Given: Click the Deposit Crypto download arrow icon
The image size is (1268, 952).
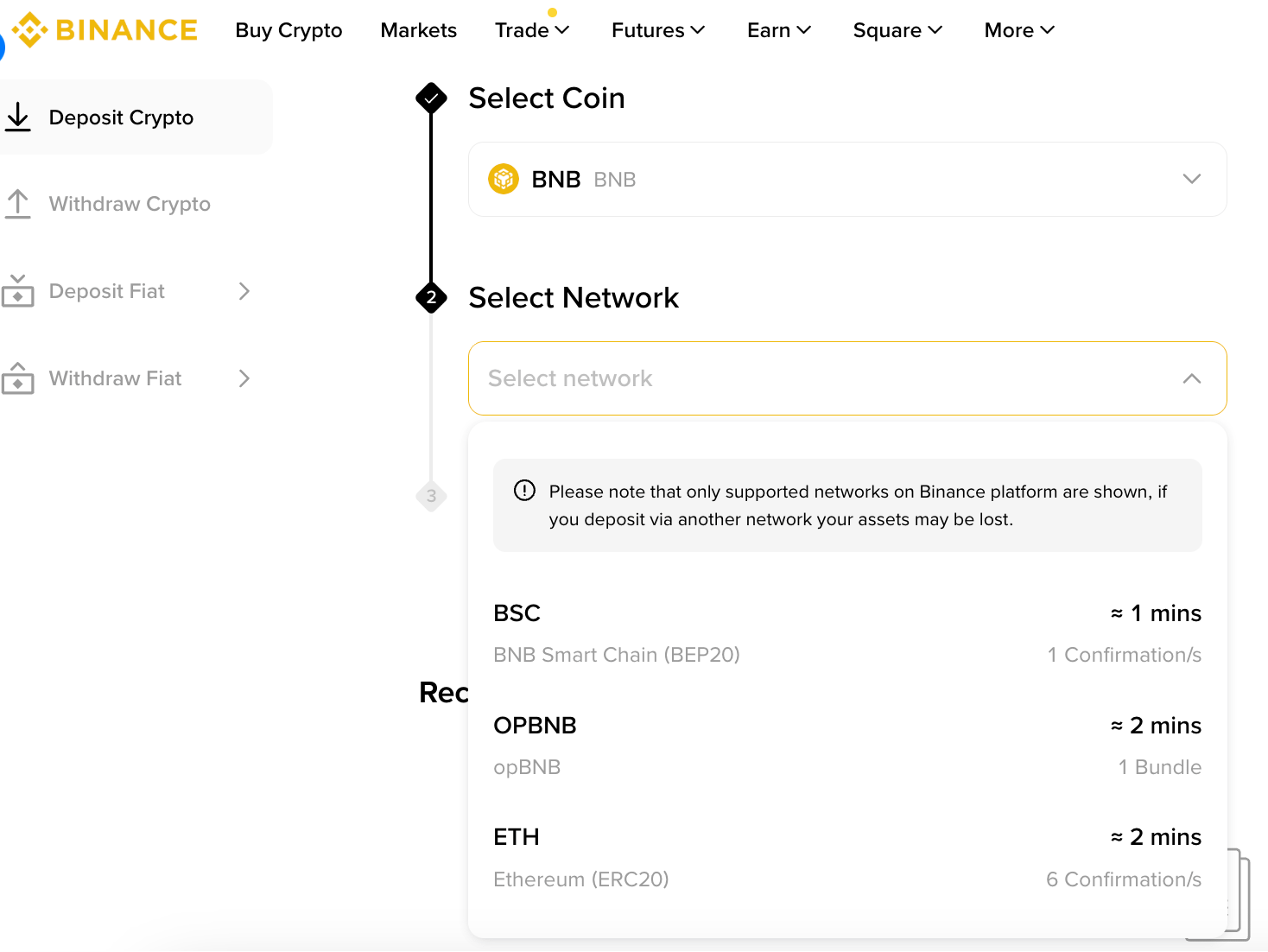Looking at the screenshot, I should click(x=18, y=117).
